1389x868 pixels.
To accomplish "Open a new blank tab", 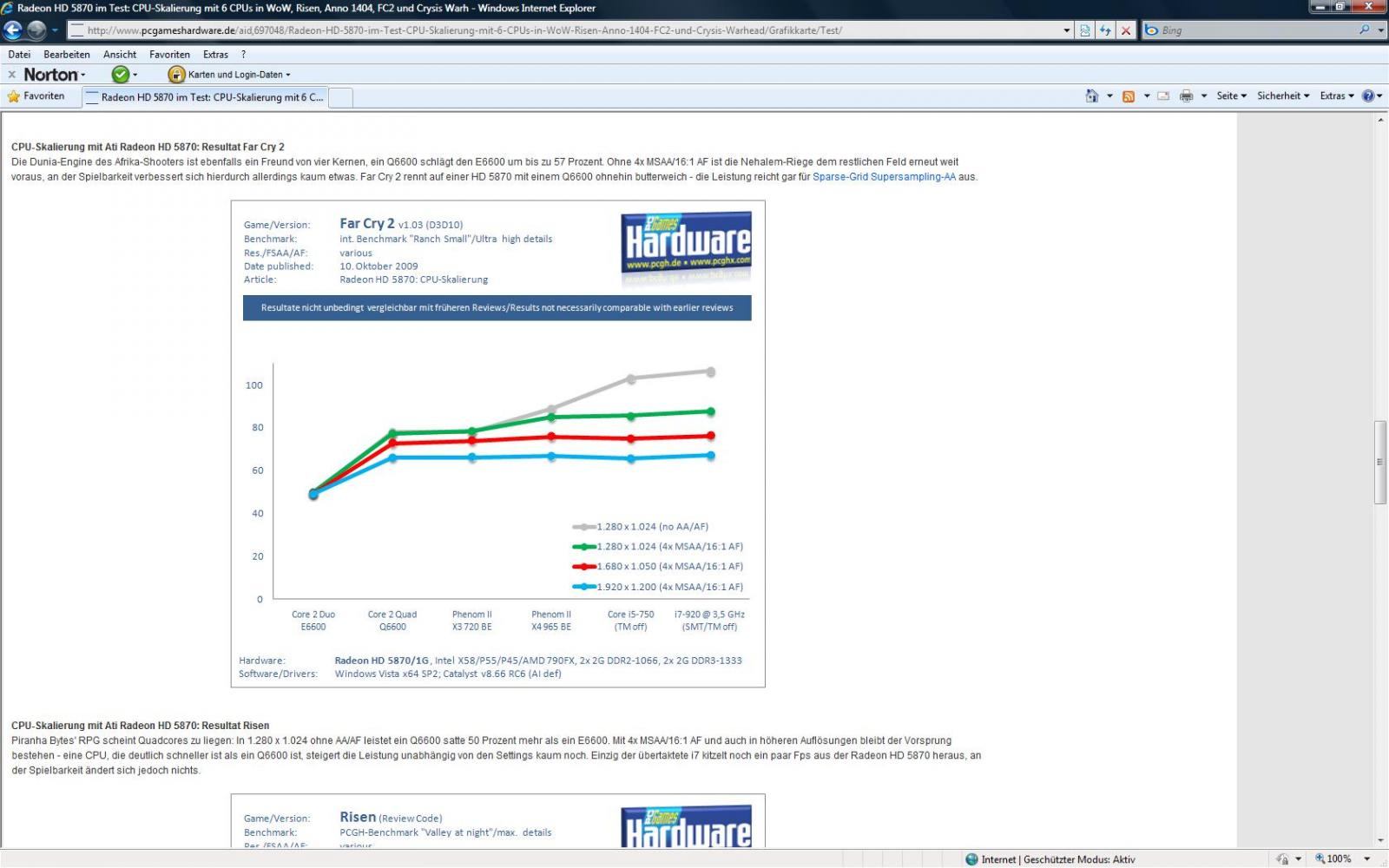I will click(341, 97).
